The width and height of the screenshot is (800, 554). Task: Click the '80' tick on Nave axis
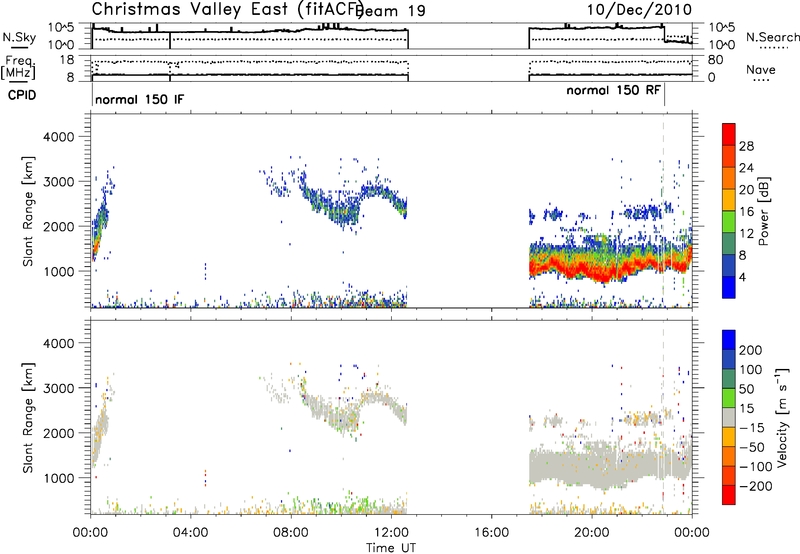coord(715,60)
